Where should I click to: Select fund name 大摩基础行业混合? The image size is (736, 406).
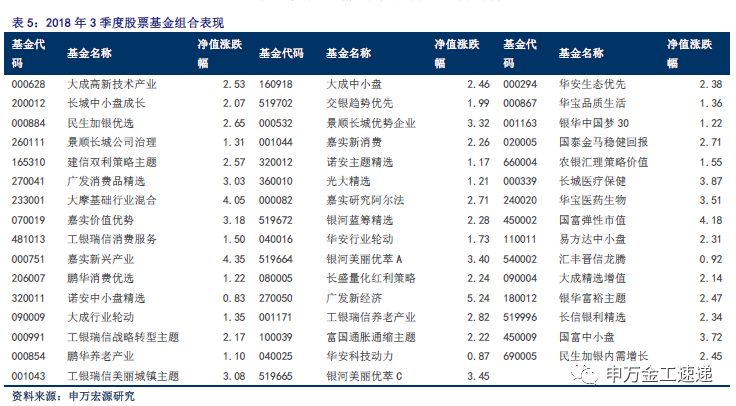point(112,200)
